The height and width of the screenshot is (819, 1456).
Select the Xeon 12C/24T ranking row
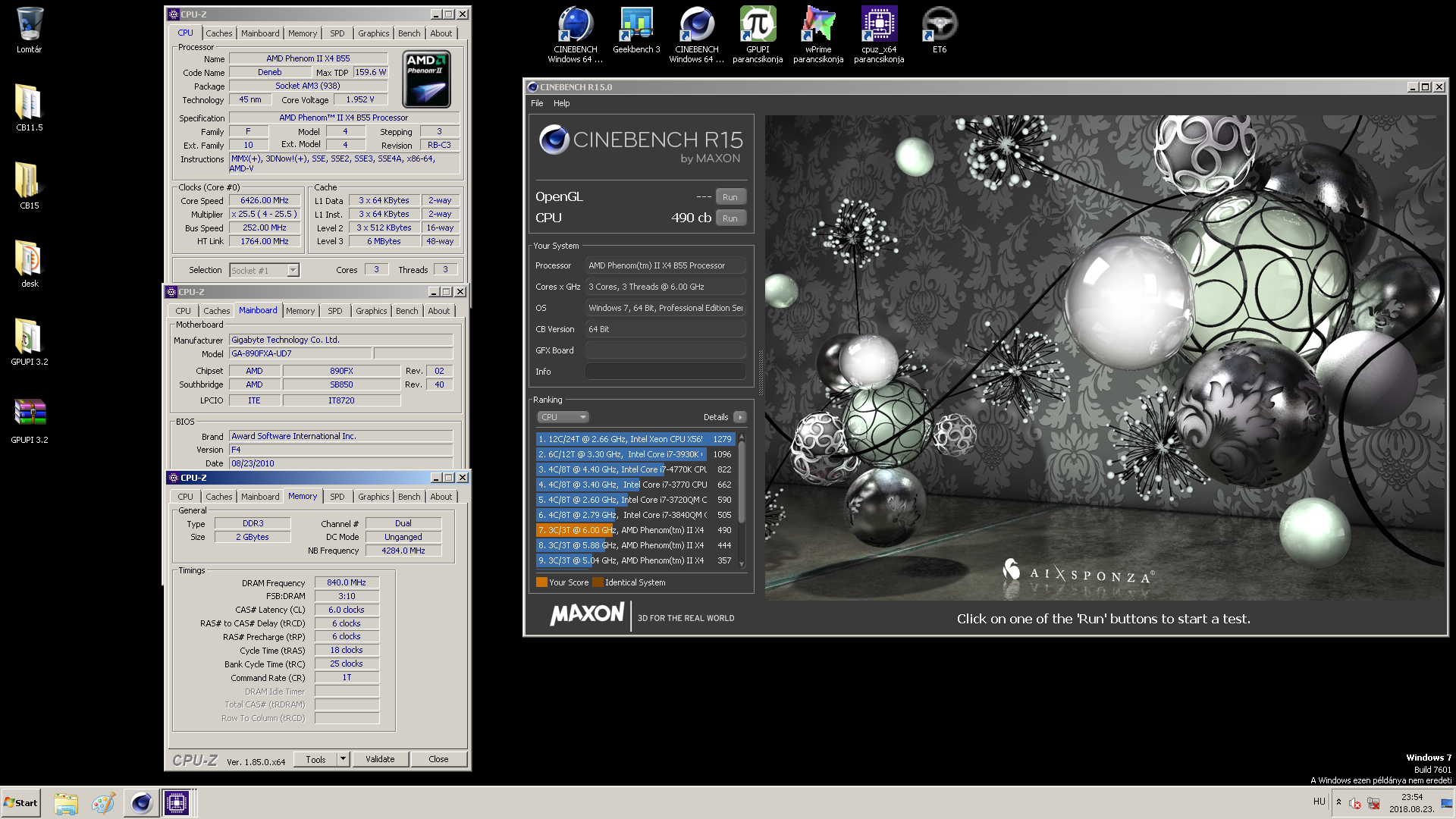pyautogui.click(x=635, y=439)
